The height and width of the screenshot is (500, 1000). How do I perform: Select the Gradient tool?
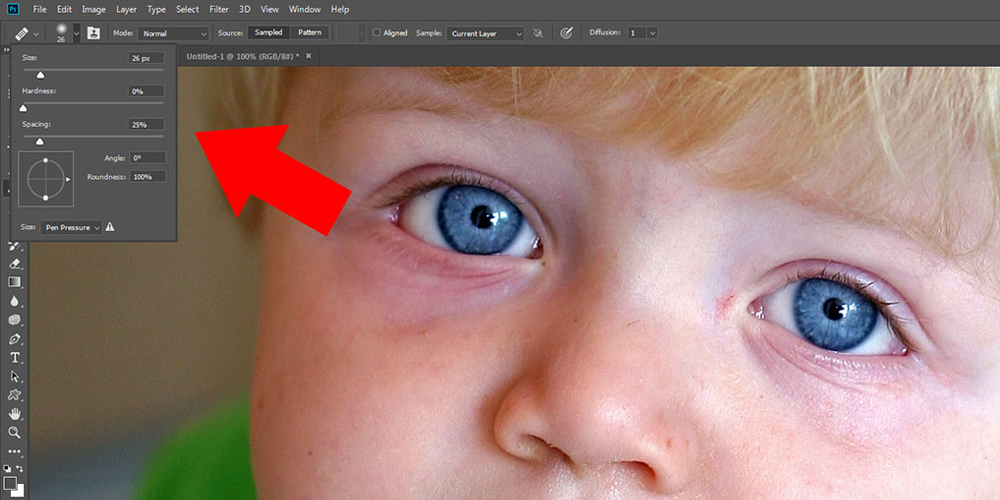[15, 282]
